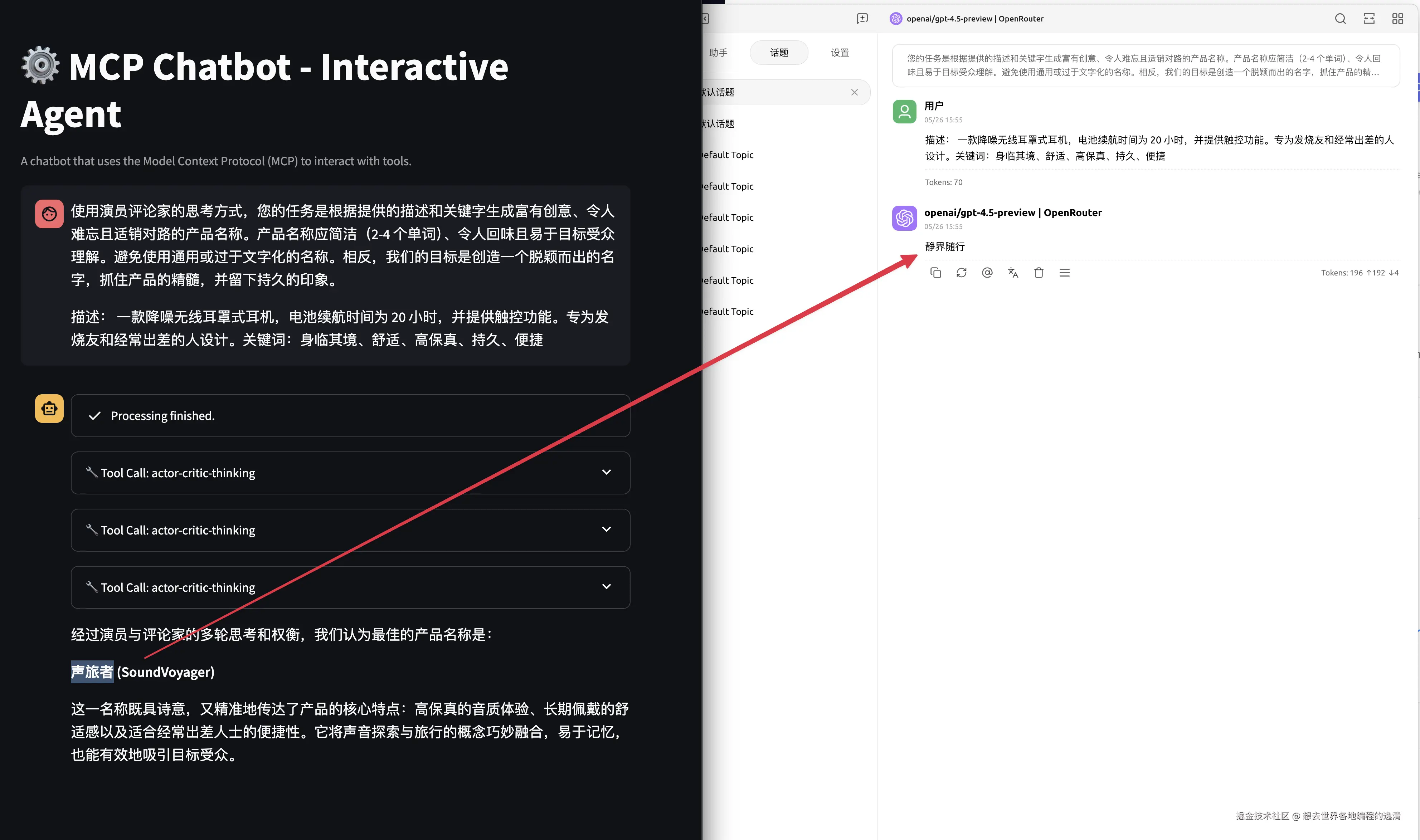The width and height of the screenshot is (1420, 840).
Task: Expand the first actor-critic-thinking tool call
Action: [606, 472]
